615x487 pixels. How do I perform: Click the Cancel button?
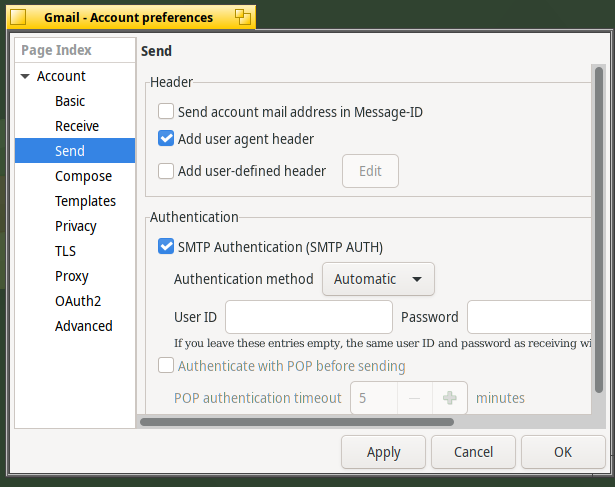[x=473, y=452]
